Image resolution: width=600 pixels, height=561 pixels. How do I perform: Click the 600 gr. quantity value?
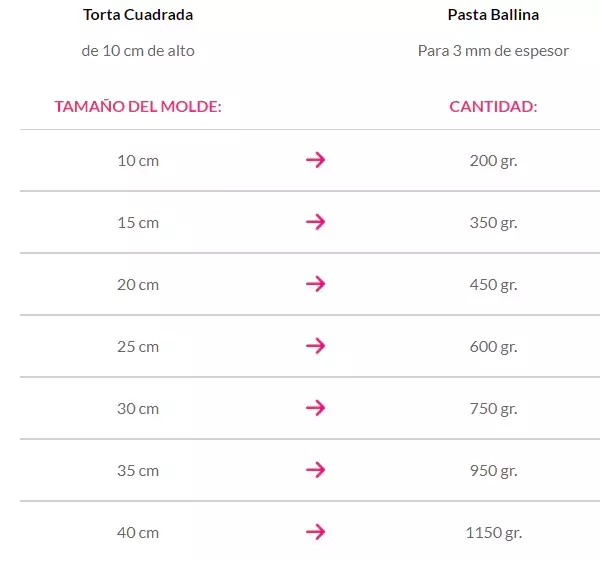pos(494,347)
